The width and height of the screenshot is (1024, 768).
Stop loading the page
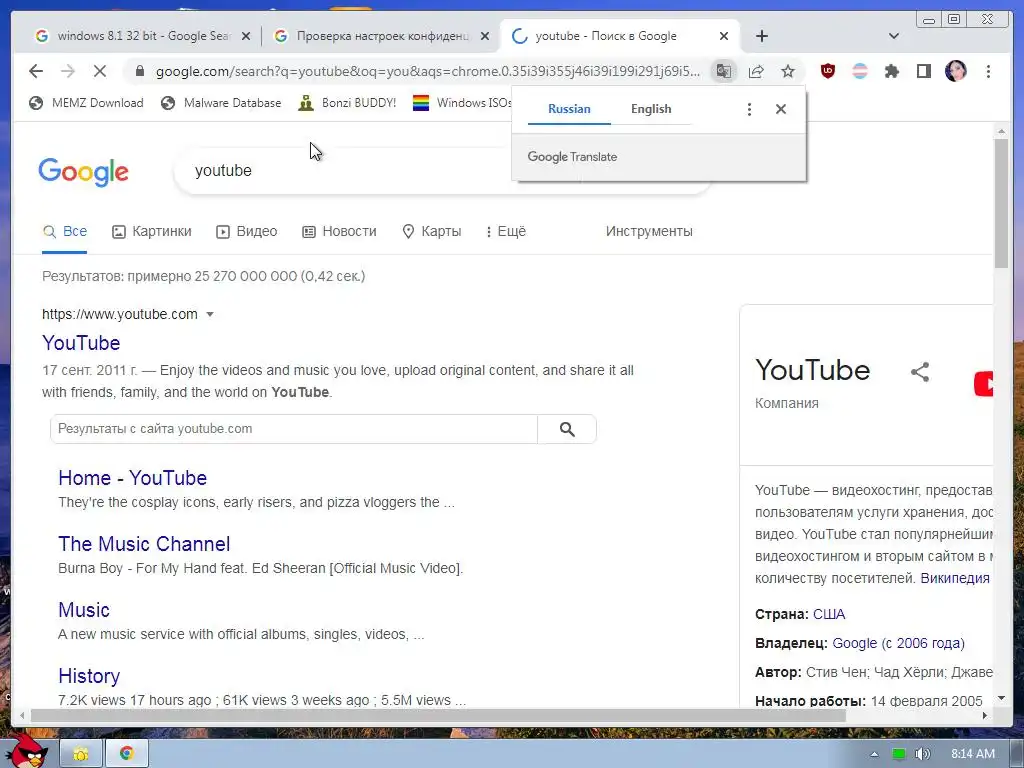pos(100,71)
